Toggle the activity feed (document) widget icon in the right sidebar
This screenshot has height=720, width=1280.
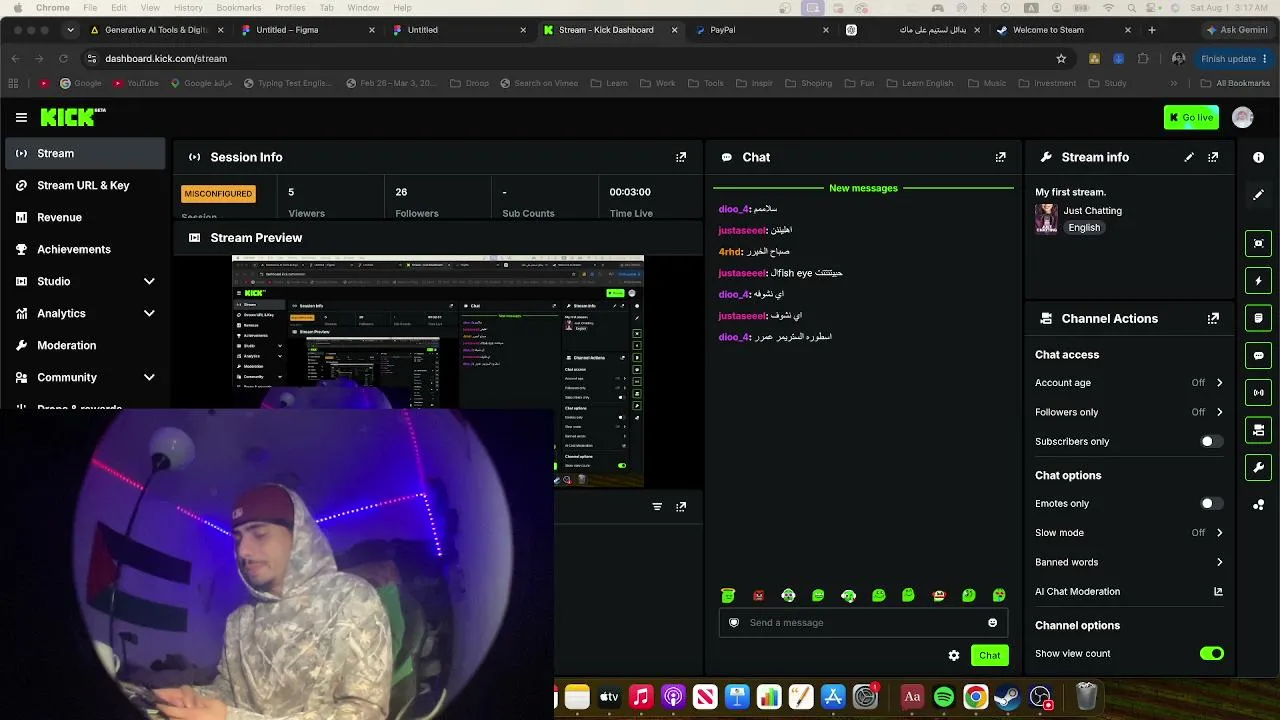[1258, 318]
